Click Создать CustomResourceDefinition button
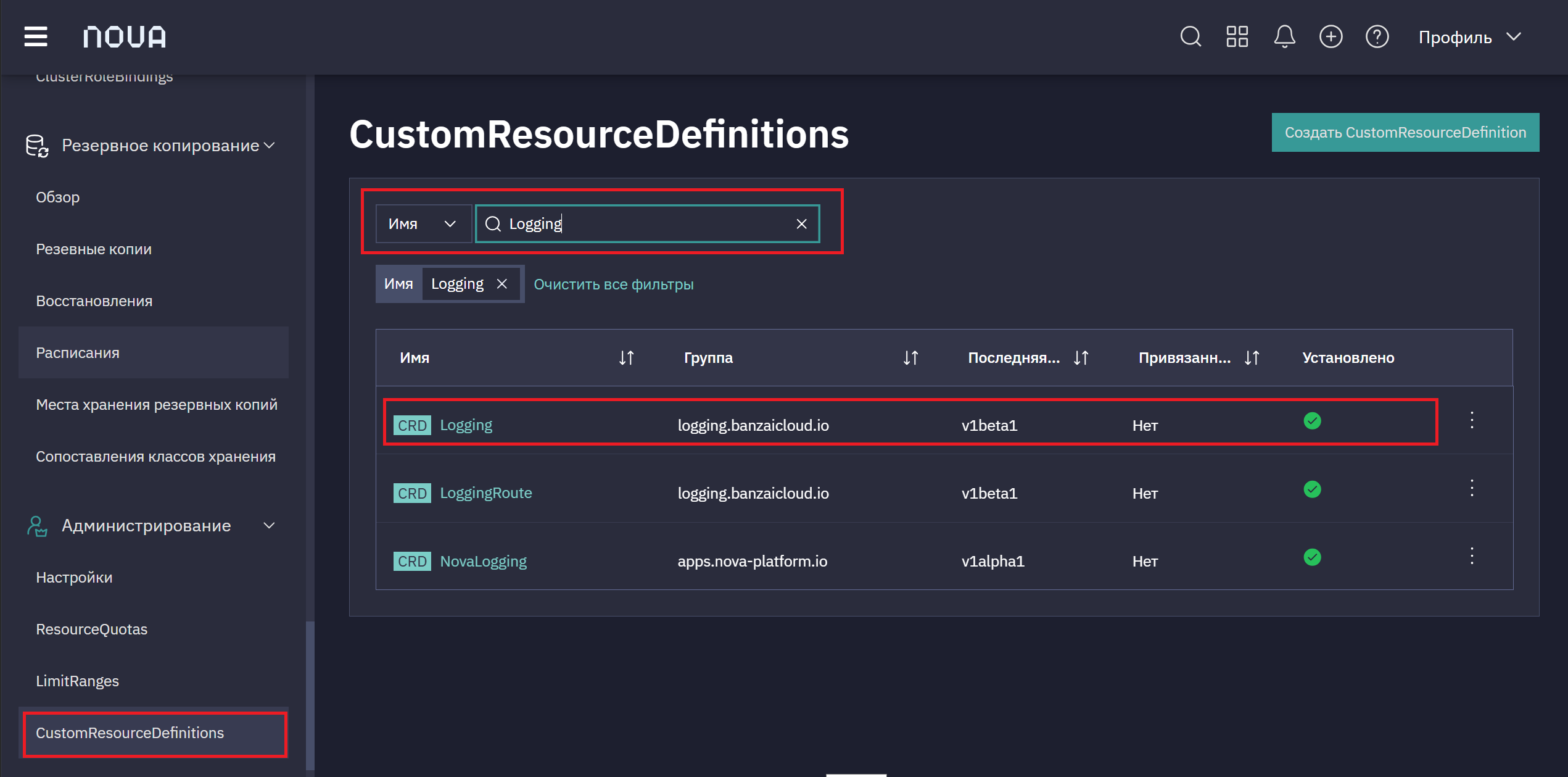 1405,132
